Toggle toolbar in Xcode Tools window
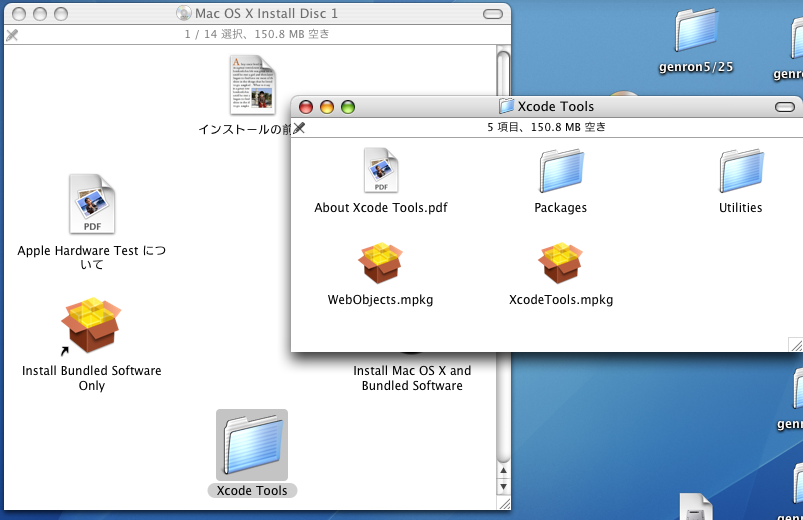Viewport: 803px width, 520px height. (x=784, y=107)
